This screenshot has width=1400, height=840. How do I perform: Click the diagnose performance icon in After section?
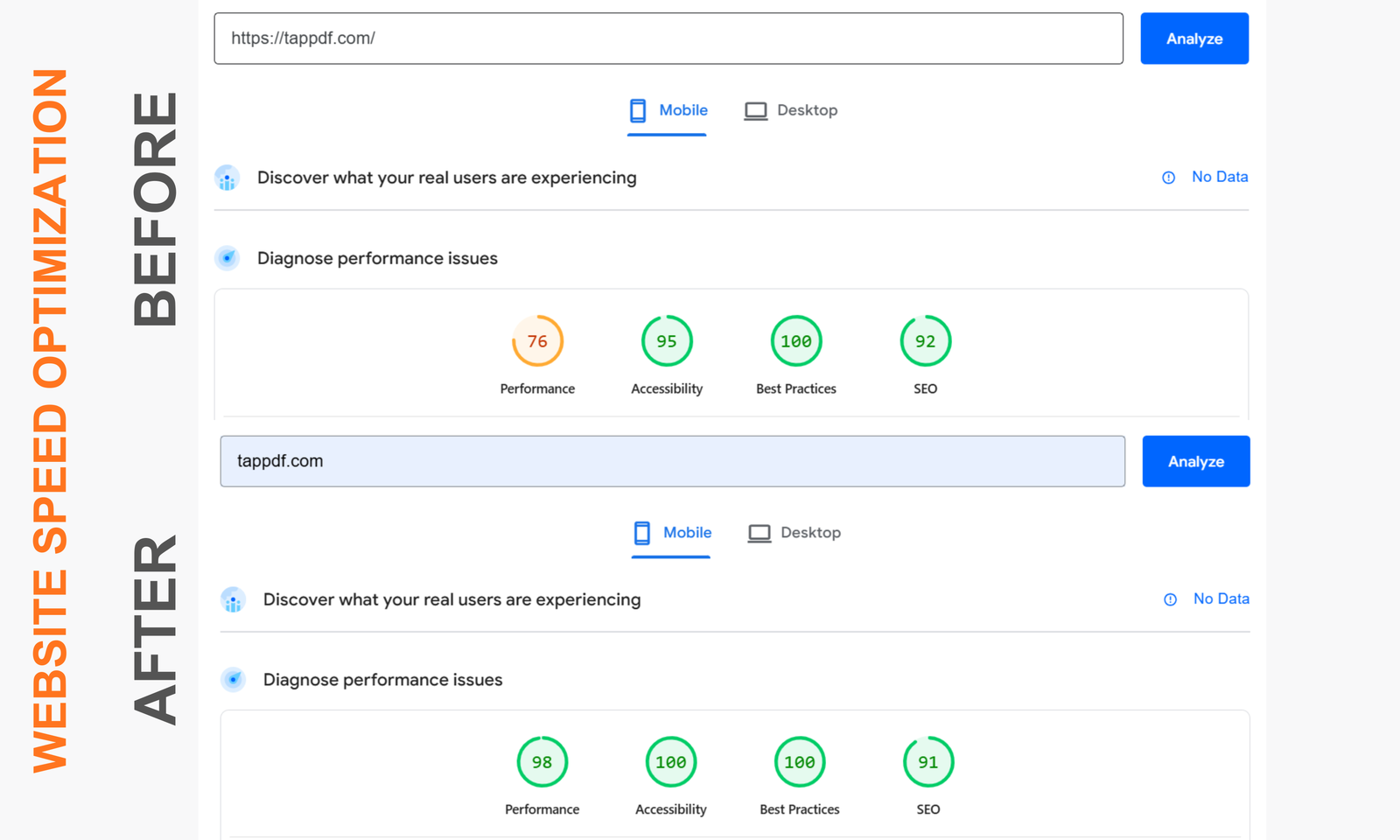coord(234,680)
